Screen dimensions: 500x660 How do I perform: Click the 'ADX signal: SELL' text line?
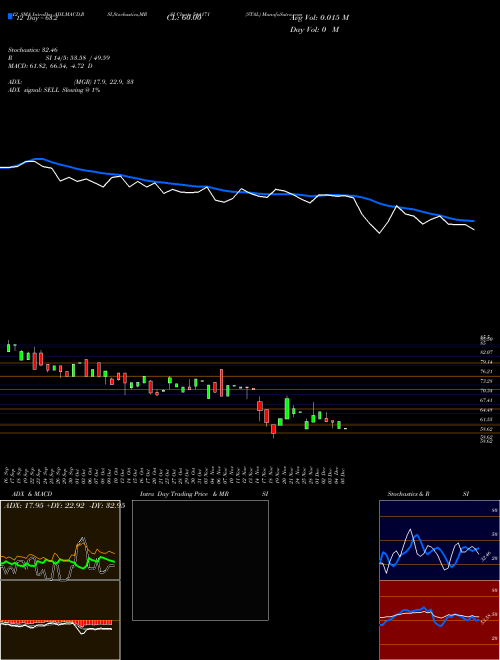(x=54, y=90)
